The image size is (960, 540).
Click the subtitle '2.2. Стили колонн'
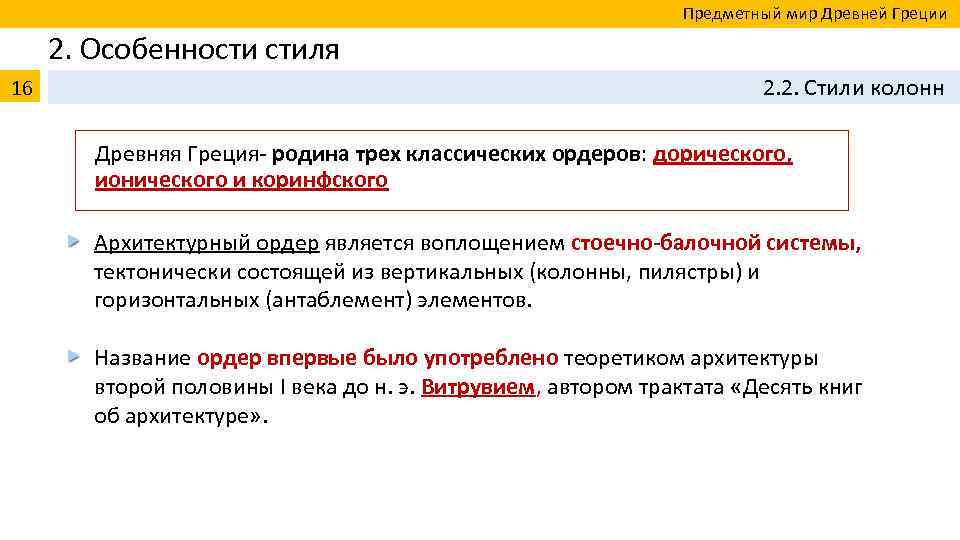[x=853, y=88]
